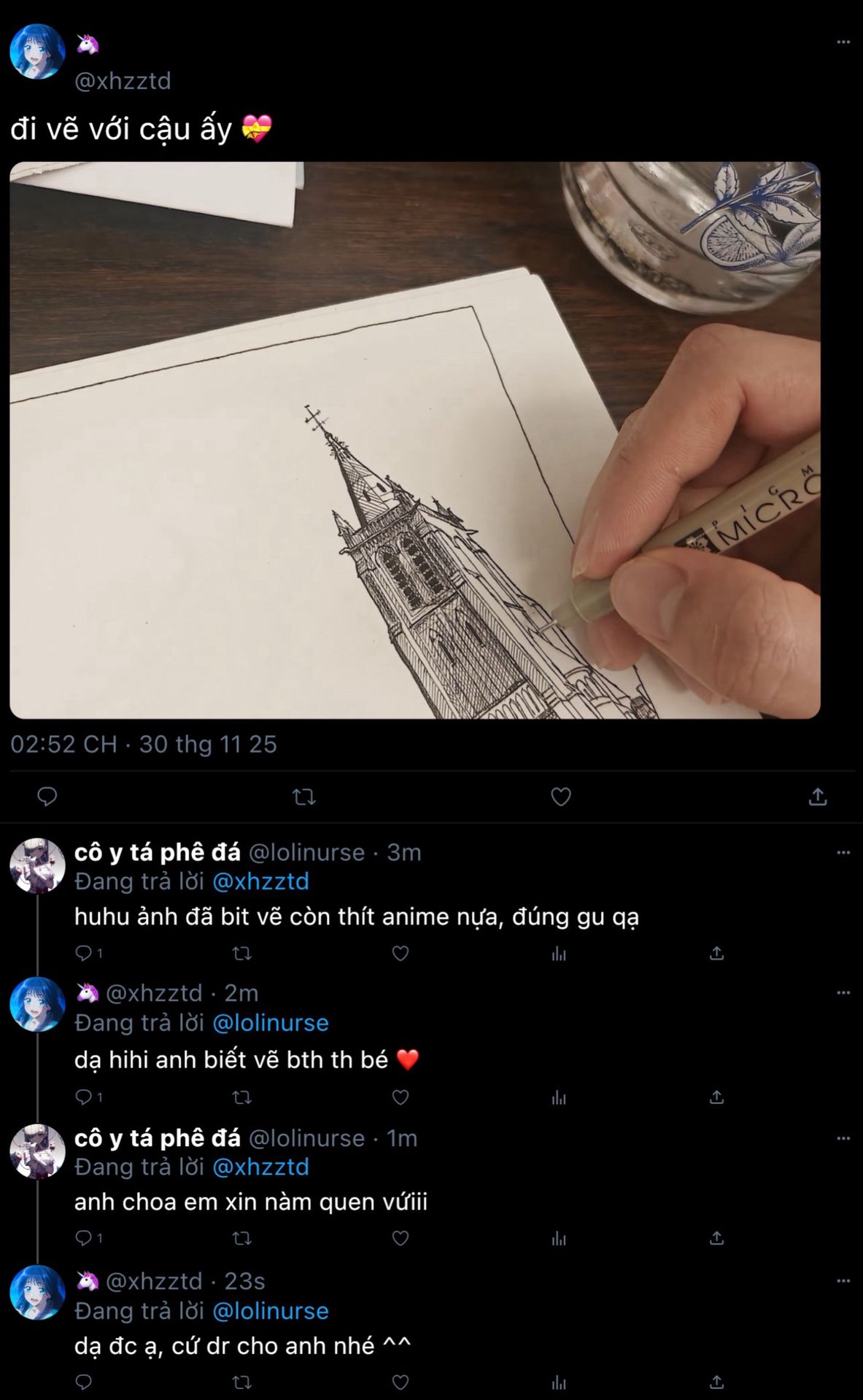863x1400 pixels.
Task: View analytics for the "anh choa em xin" reply
Action: point(559,1238)
